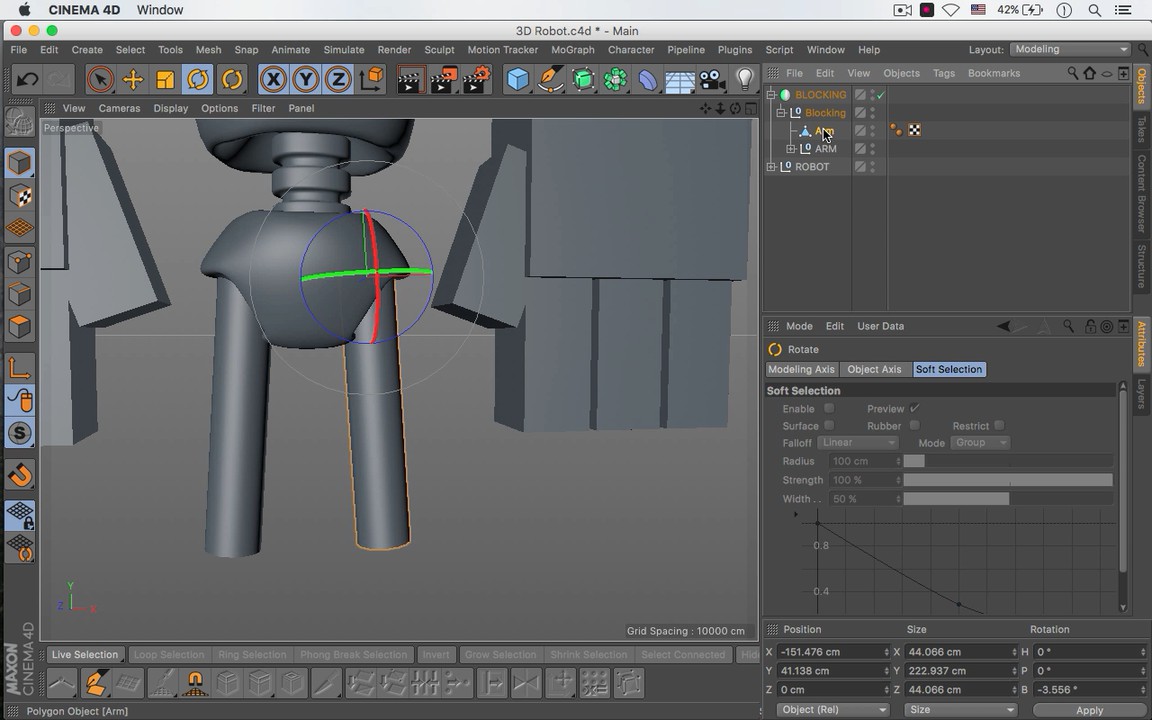Click the Light bulb object icon
The image size is (1152, 720).
pyautogui.click(x=744, y=80)
